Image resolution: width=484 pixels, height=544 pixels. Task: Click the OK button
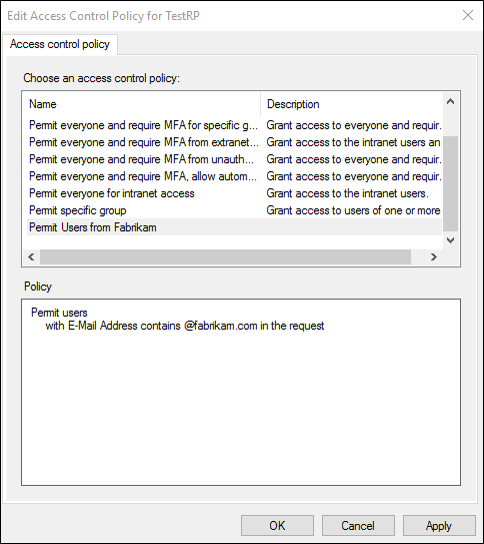pos(277,525)
